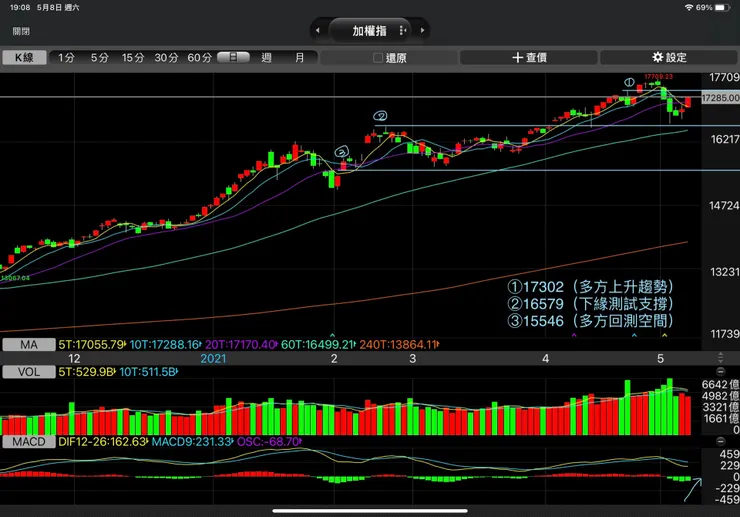
Task: Tap the 16217 price axis label
Action: point(724,139)
